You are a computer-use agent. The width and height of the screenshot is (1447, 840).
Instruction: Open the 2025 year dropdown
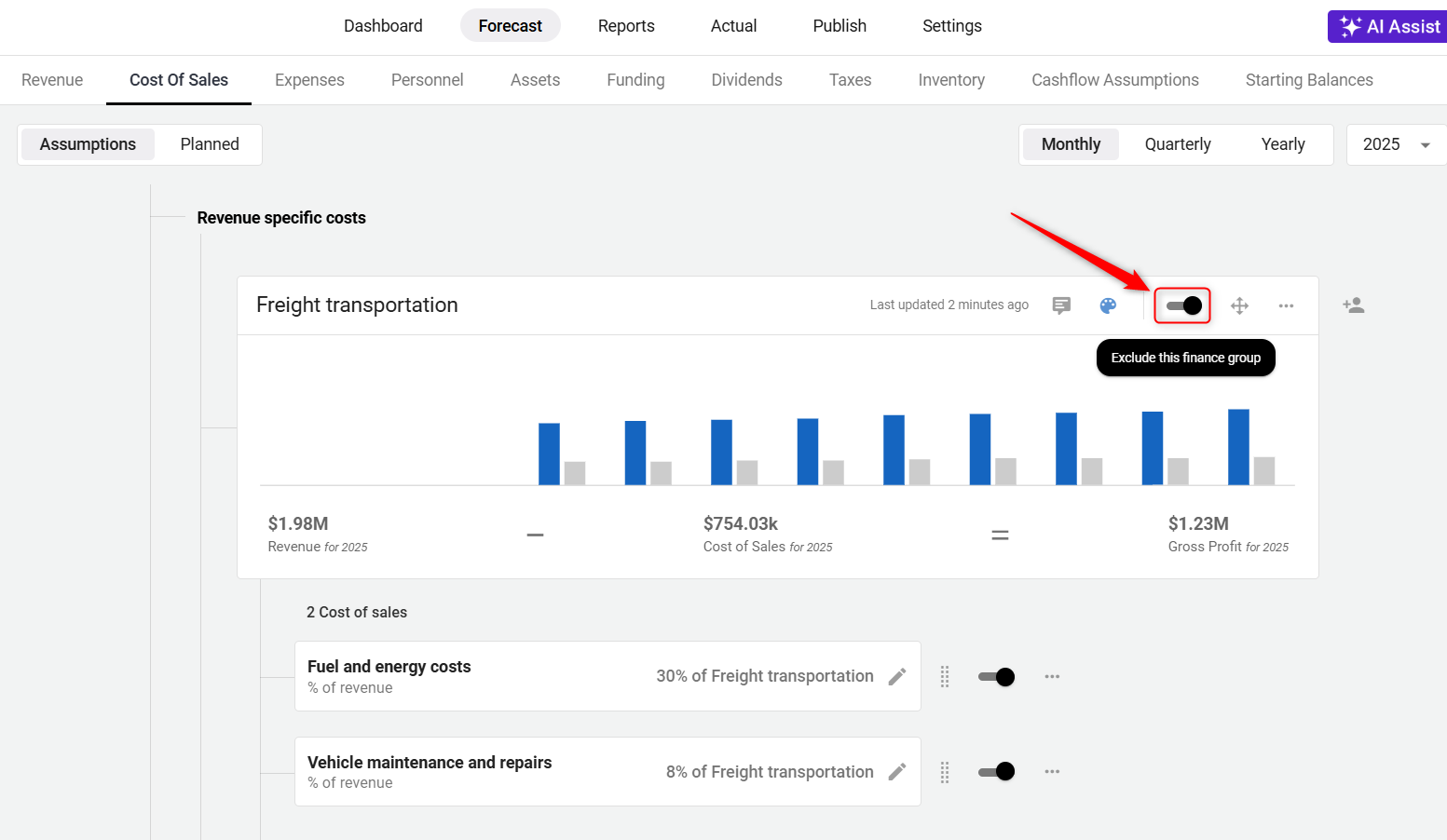[x=1396, y=144]
